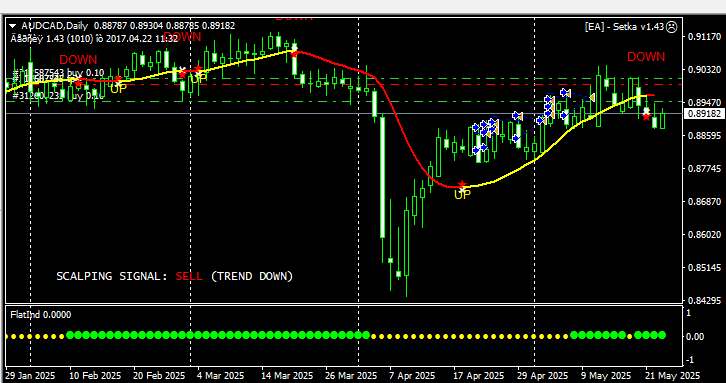Click the 4 Mar 2025 date label

click(x=221, y=375)
